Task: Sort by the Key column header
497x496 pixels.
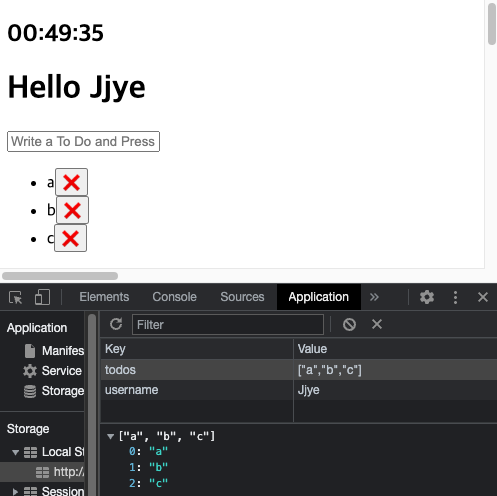Action: [x=197, y=349]
